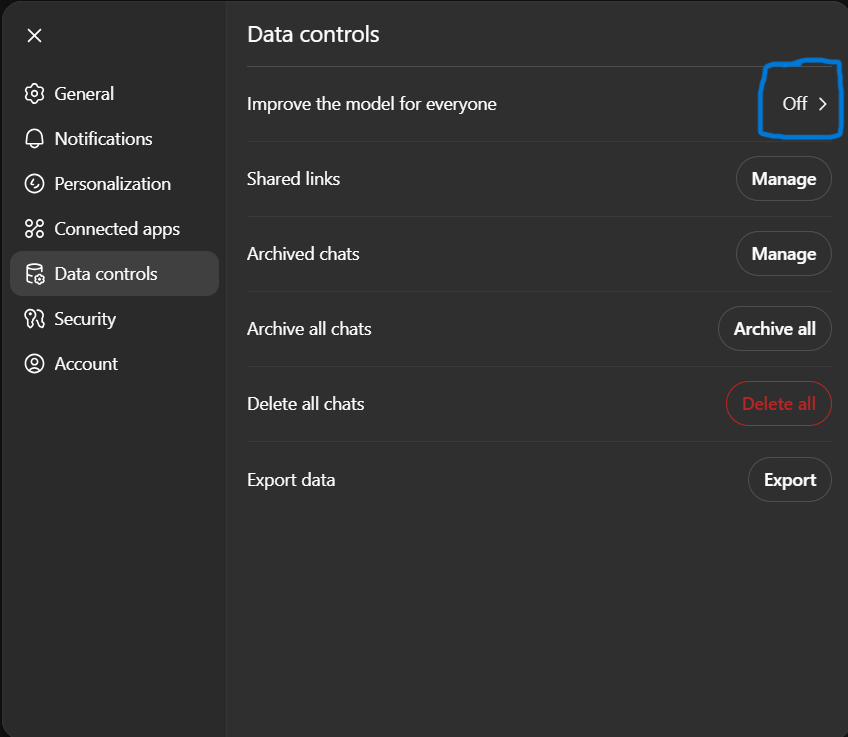The image size is (848, 737).
Task: Click the Account profile icon
Action: pos(34,363)
